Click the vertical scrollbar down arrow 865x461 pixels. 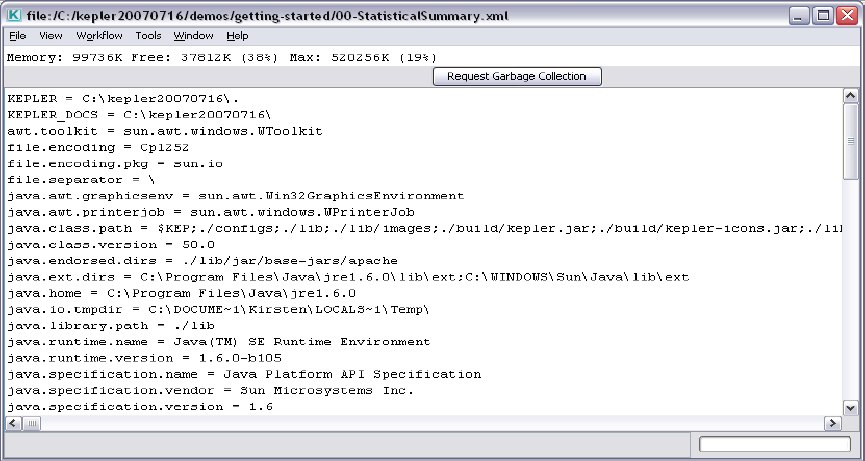point(850,407)
